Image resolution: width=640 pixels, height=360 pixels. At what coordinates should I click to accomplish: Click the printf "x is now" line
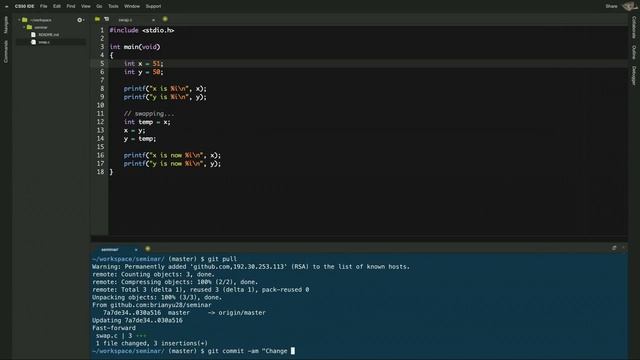tap(172, 155)
